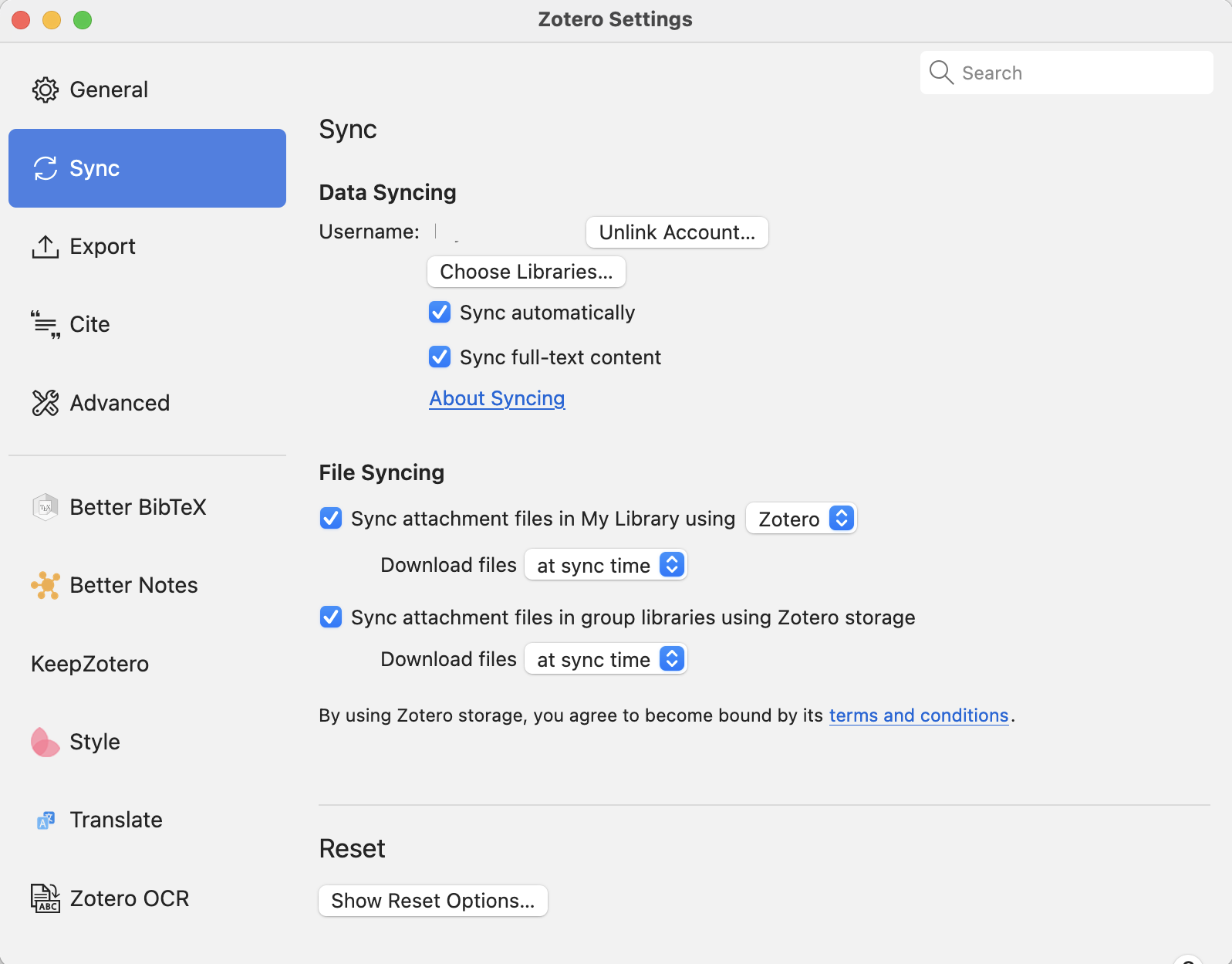Click Choose Libraries button
This screenshot has height=964, width=1232.
point(527,272)
